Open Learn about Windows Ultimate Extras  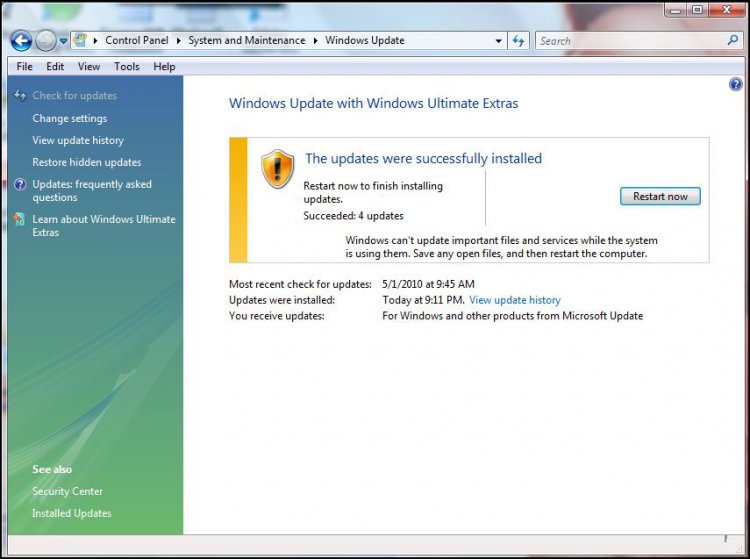pyautogui.click(x=104, y=226)
